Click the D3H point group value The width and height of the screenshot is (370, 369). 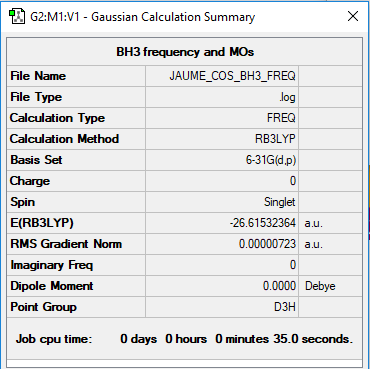(285, 307)
